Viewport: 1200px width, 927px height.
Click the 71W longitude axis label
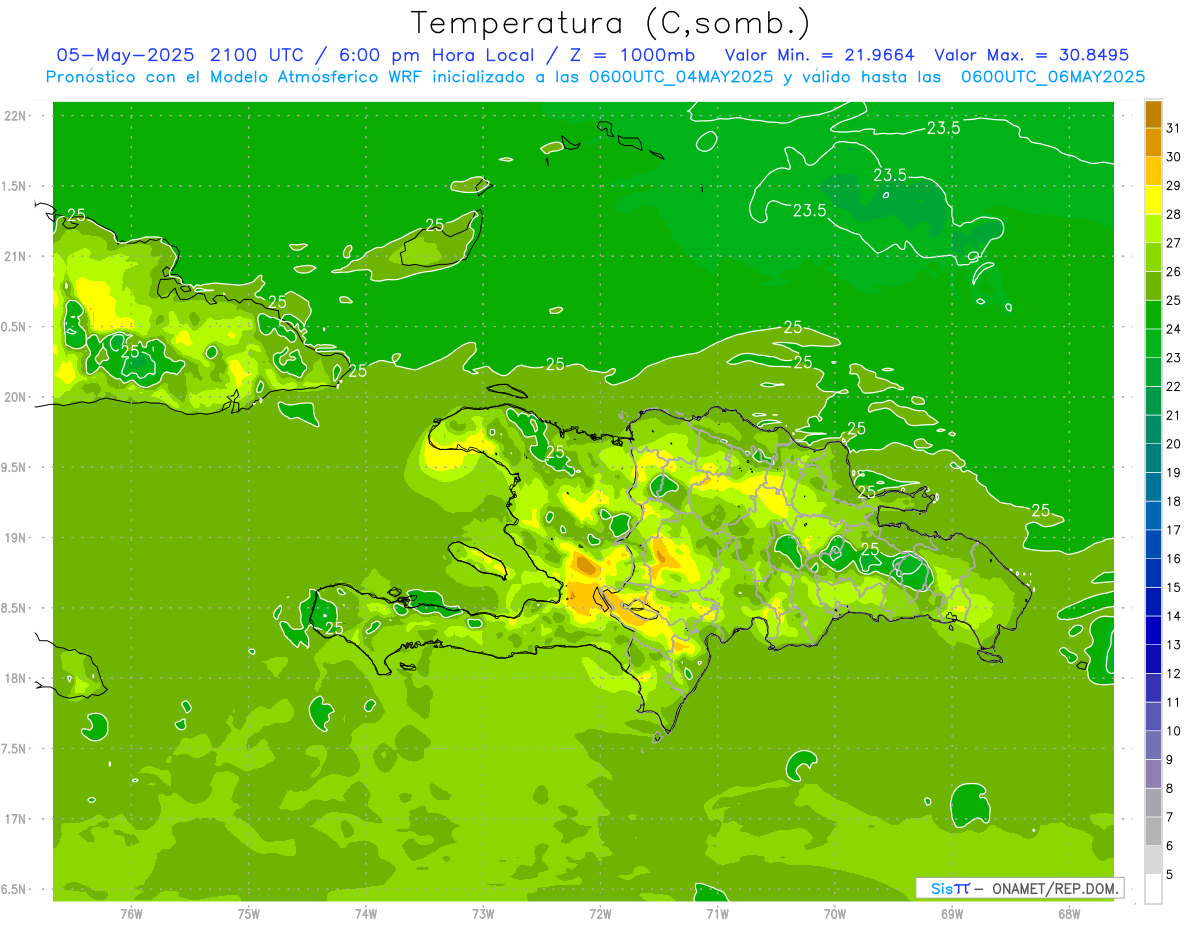click(x=717, y=914)
